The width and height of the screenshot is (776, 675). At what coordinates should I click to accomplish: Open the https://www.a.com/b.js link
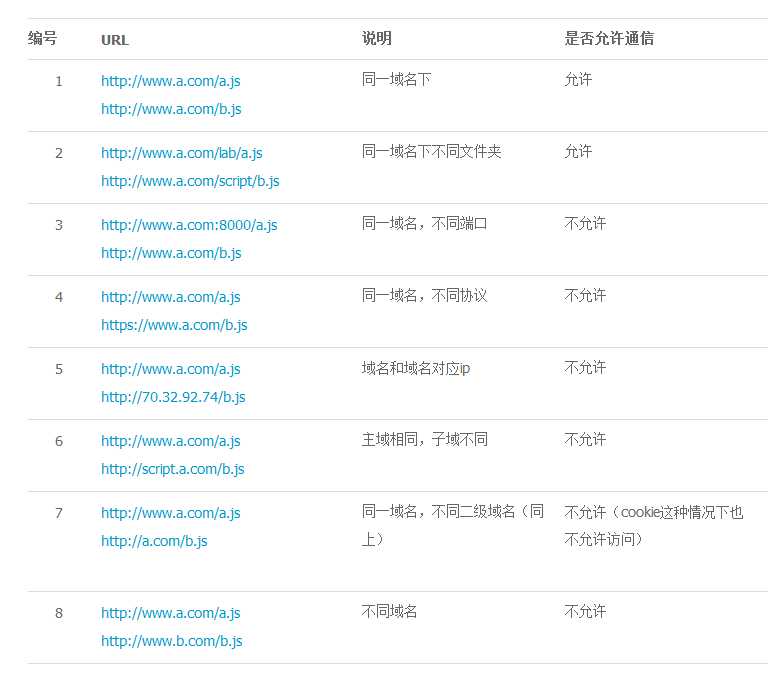(x=174, y=326)
